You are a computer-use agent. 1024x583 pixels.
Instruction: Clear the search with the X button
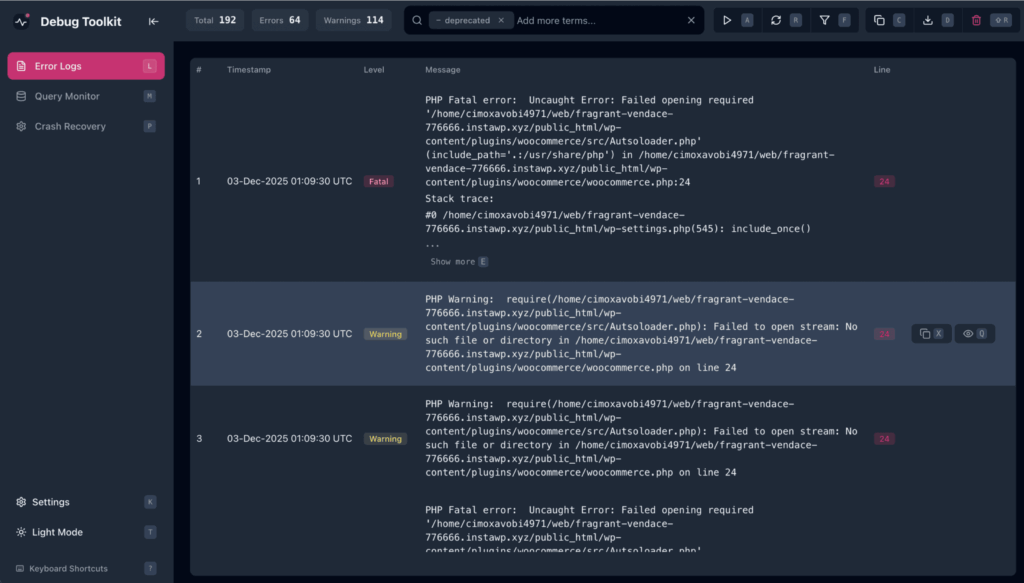690,19
